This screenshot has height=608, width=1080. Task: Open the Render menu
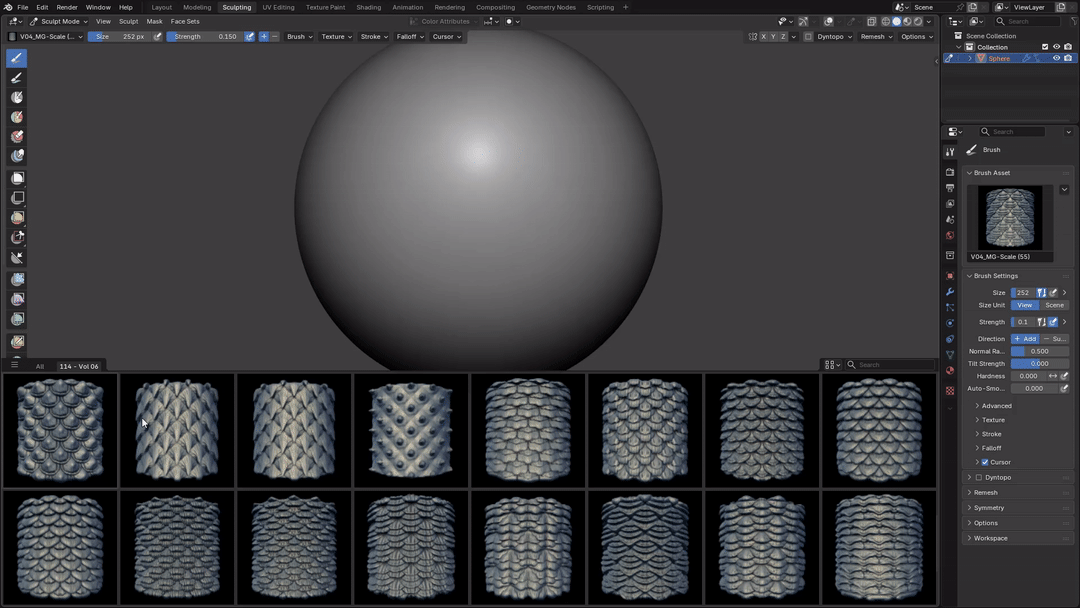click(x=67, y=7)
